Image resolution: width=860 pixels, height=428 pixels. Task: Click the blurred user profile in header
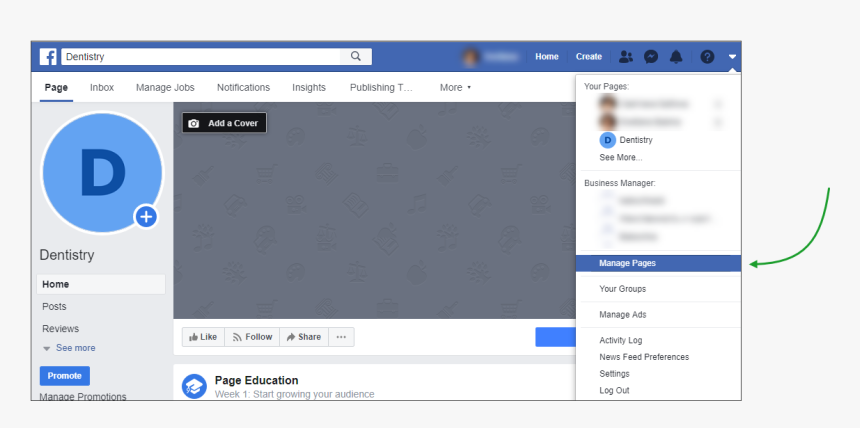490,57
